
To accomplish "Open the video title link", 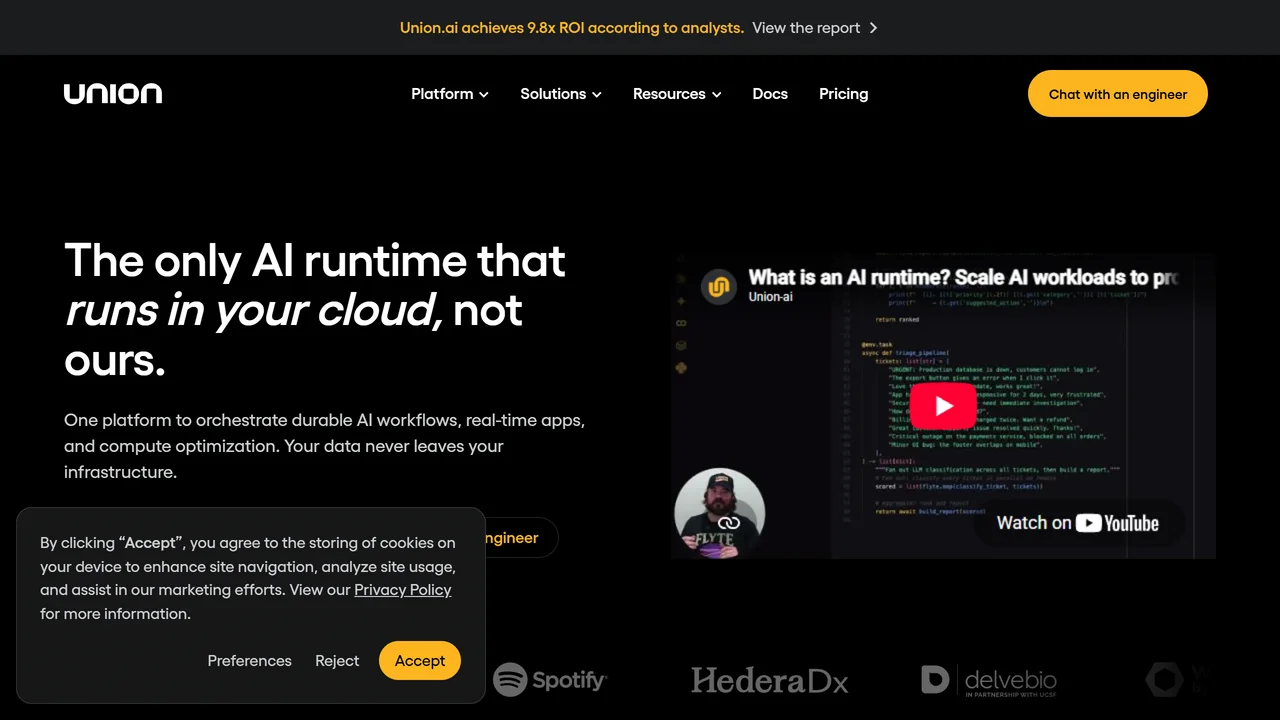I will pyautogui.click(x=963, y=277).
